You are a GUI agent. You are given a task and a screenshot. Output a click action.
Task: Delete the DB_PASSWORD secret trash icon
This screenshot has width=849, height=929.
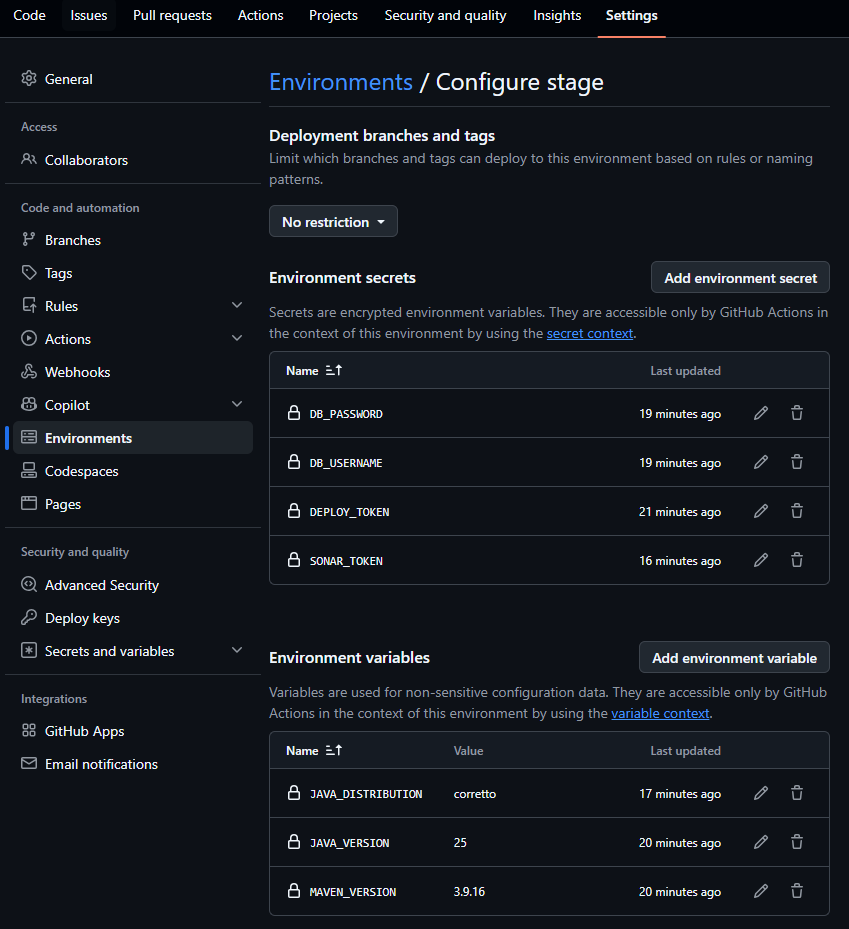click(797, 413)
